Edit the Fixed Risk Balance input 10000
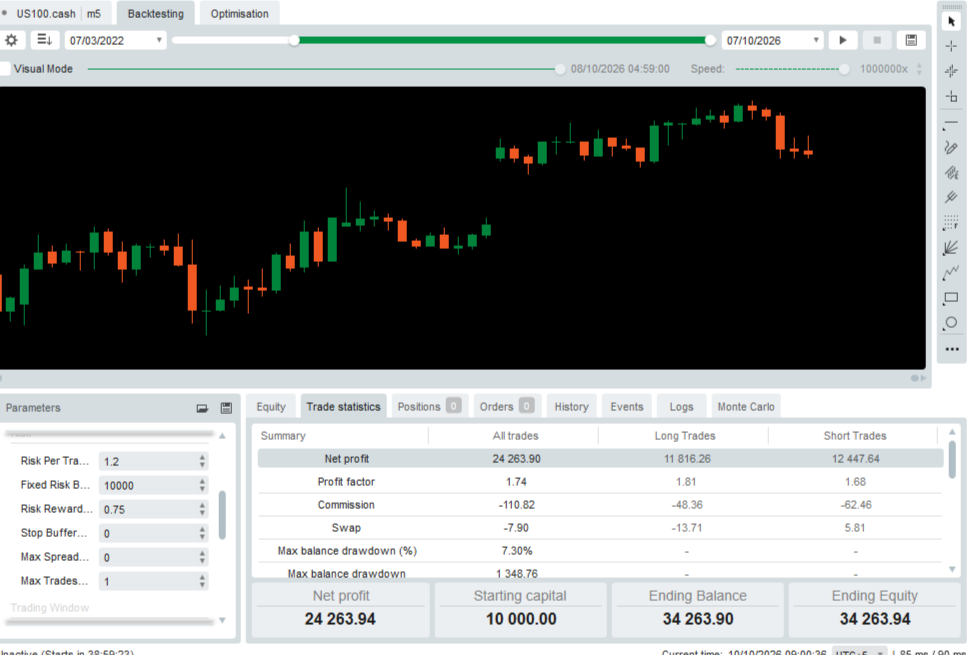Screen dimensions: 971x655 click(149, 485)
